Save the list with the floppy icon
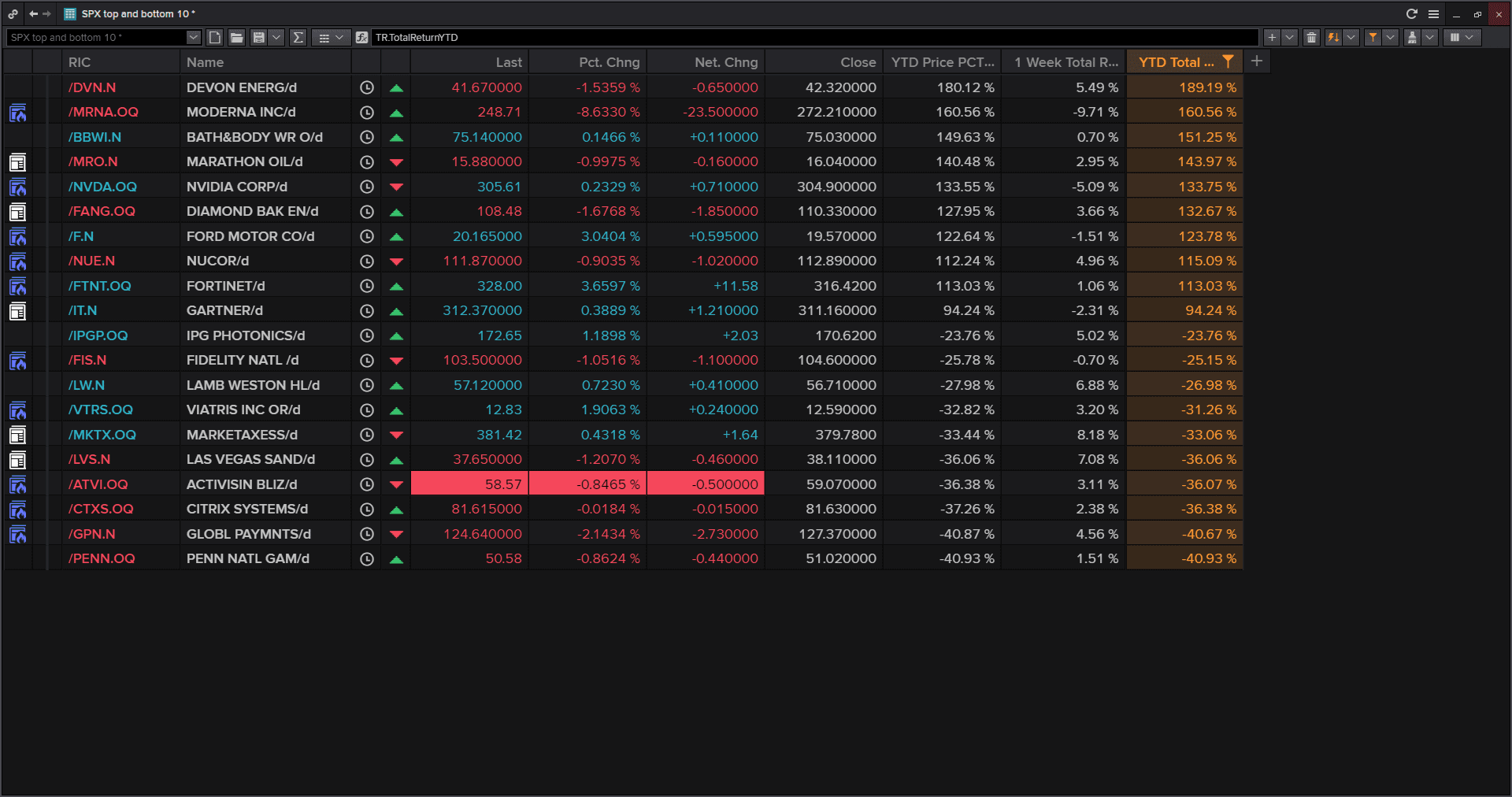1512x797 pixels. pos(258,37)
